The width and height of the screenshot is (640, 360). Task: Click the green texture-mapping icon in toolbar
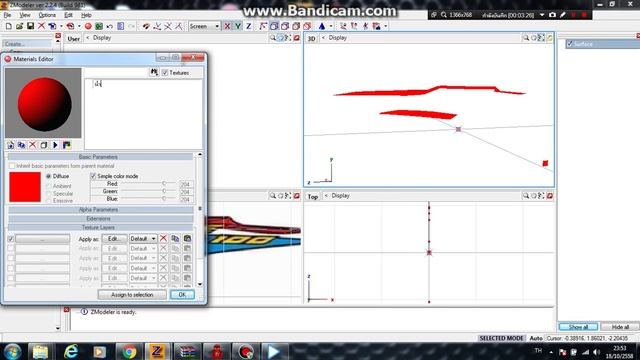99,26
